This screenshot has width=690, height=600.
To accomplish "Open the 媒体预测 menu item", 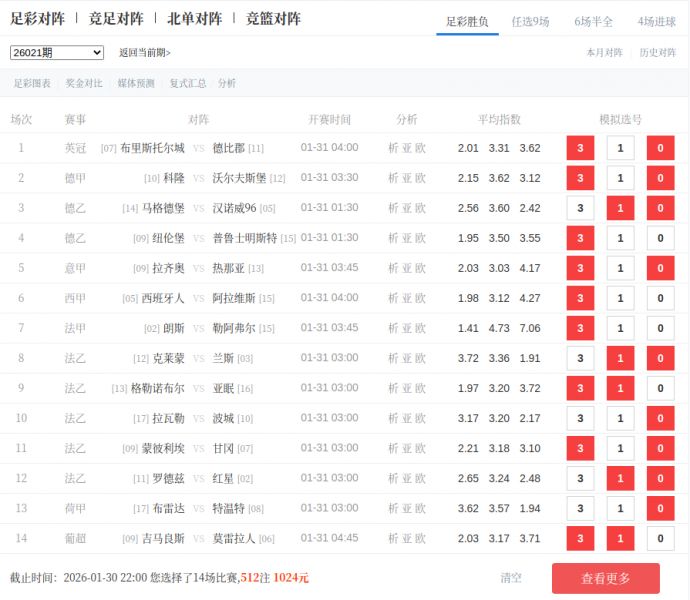I will tap(136, 84).
